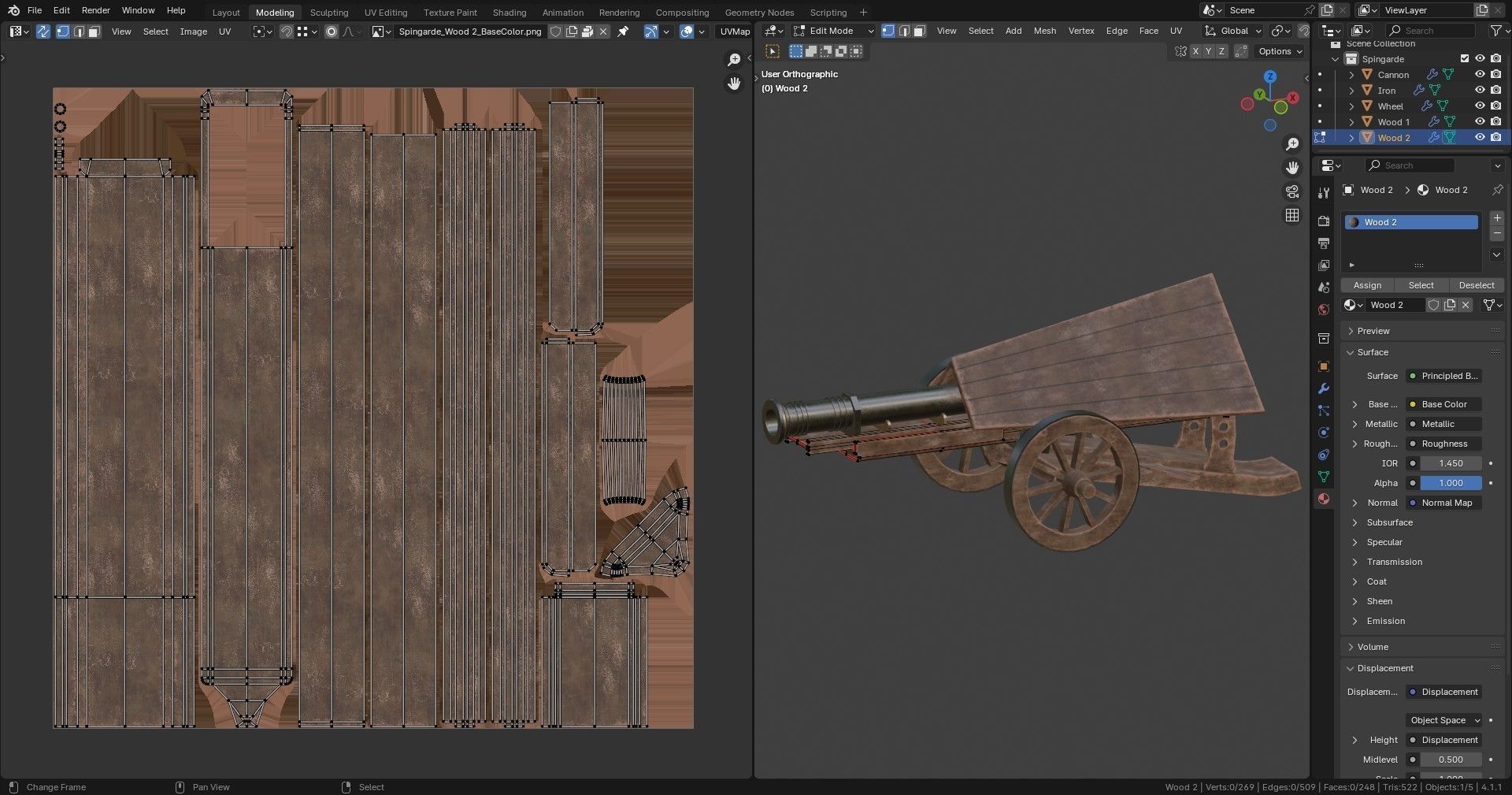The width and height of the screenshot is (1512, 795).
Task: Open the Image menu in the UV editor
Action: [x=193, y=32]
